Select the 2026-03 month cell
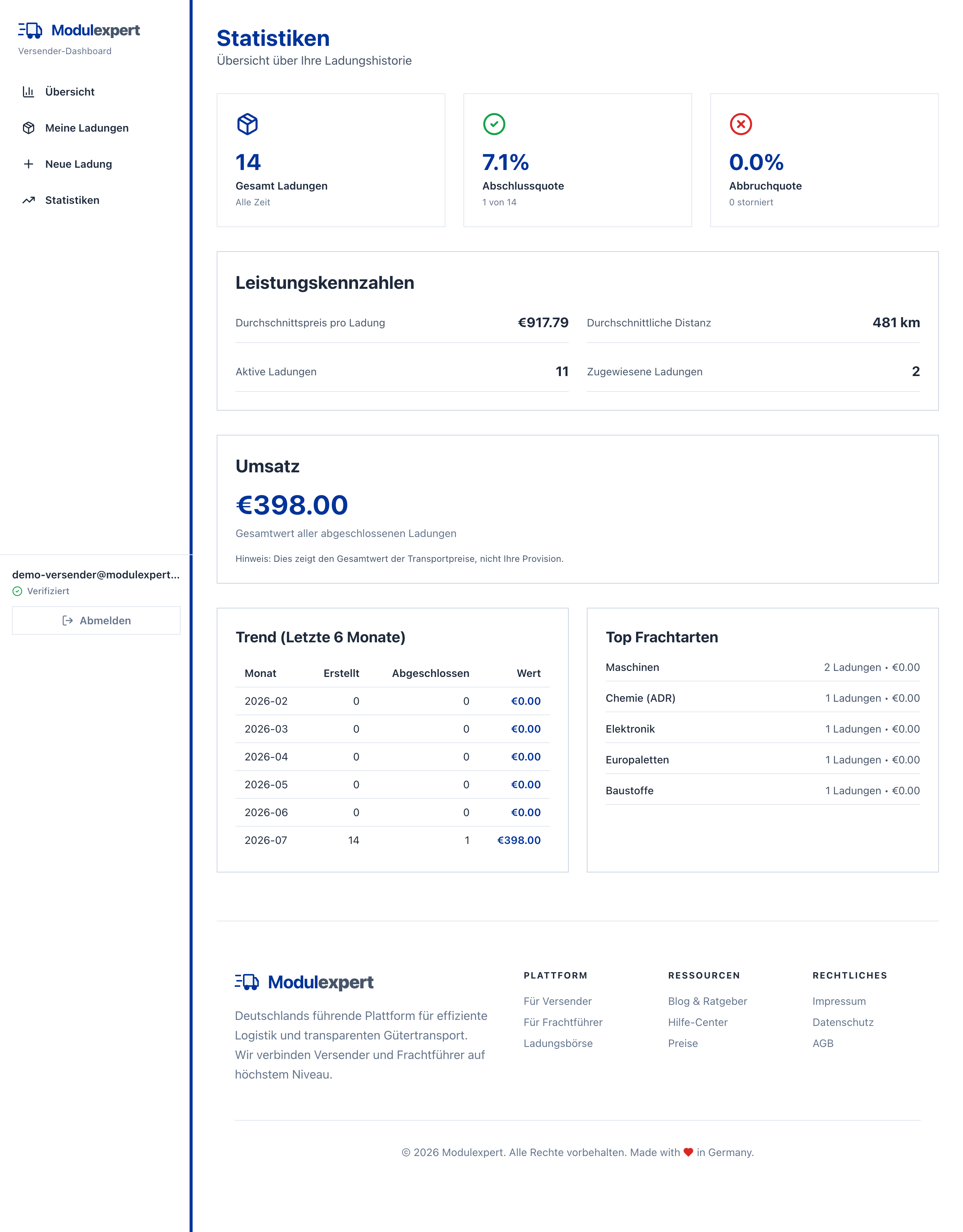Viewport: 963px width, 1232px height. [266, 730]
